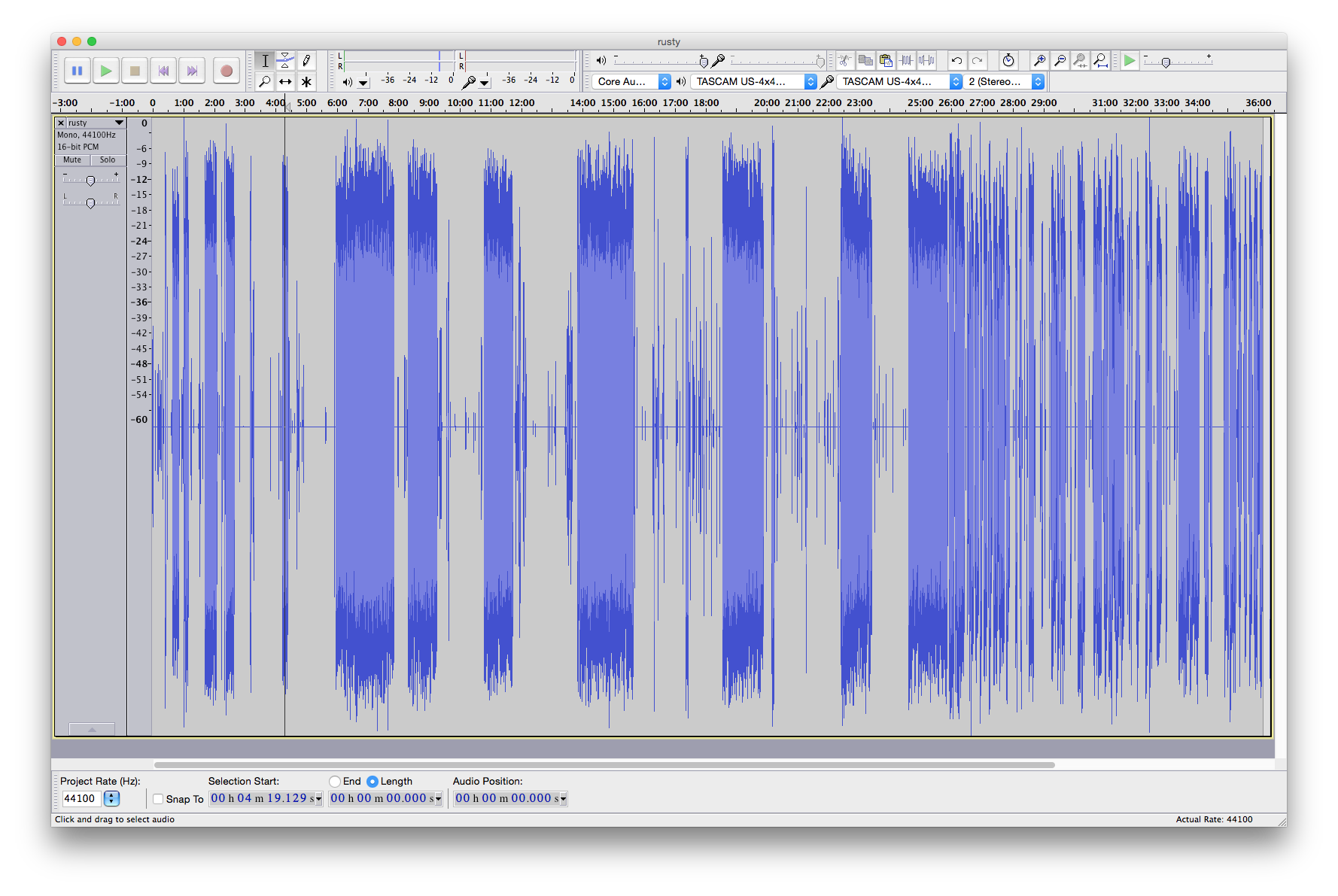1338x896 pixels.
Task: Click the microphone icon by the recording meter
Action: (468, 81)
